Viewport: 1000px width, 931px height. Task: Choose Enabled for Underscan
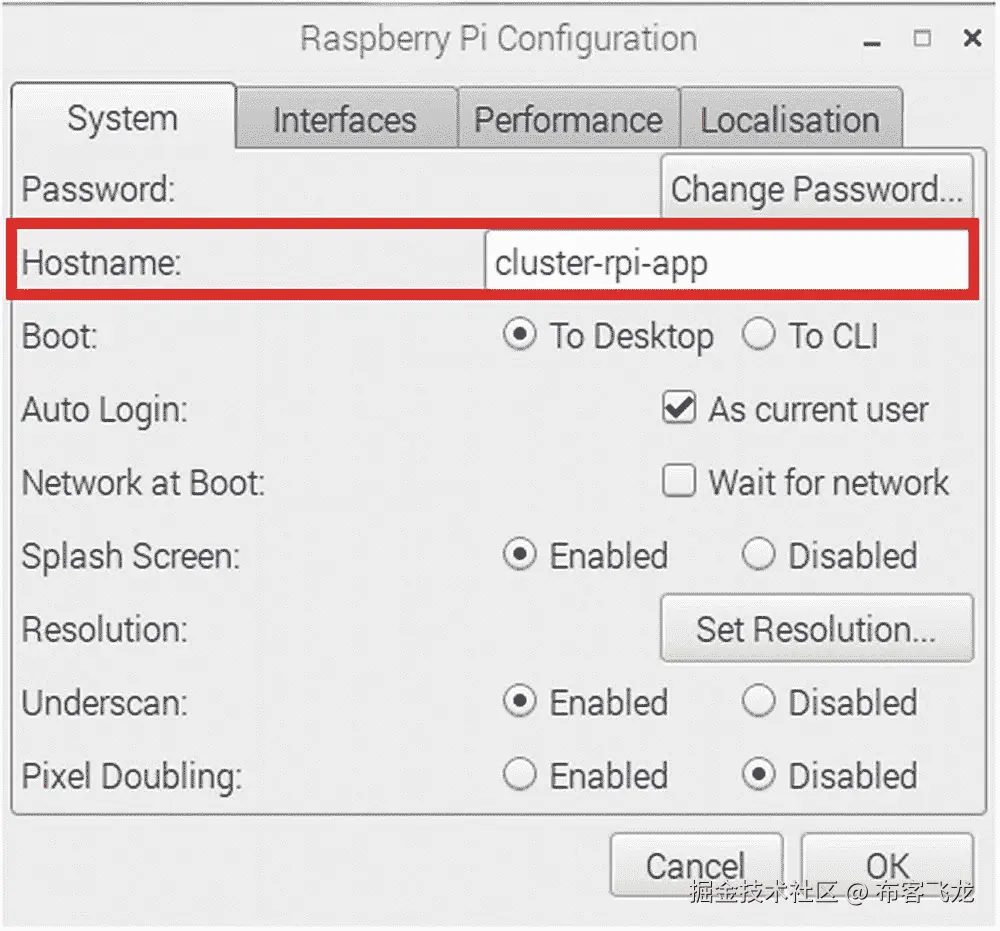(x=519, y=702)
